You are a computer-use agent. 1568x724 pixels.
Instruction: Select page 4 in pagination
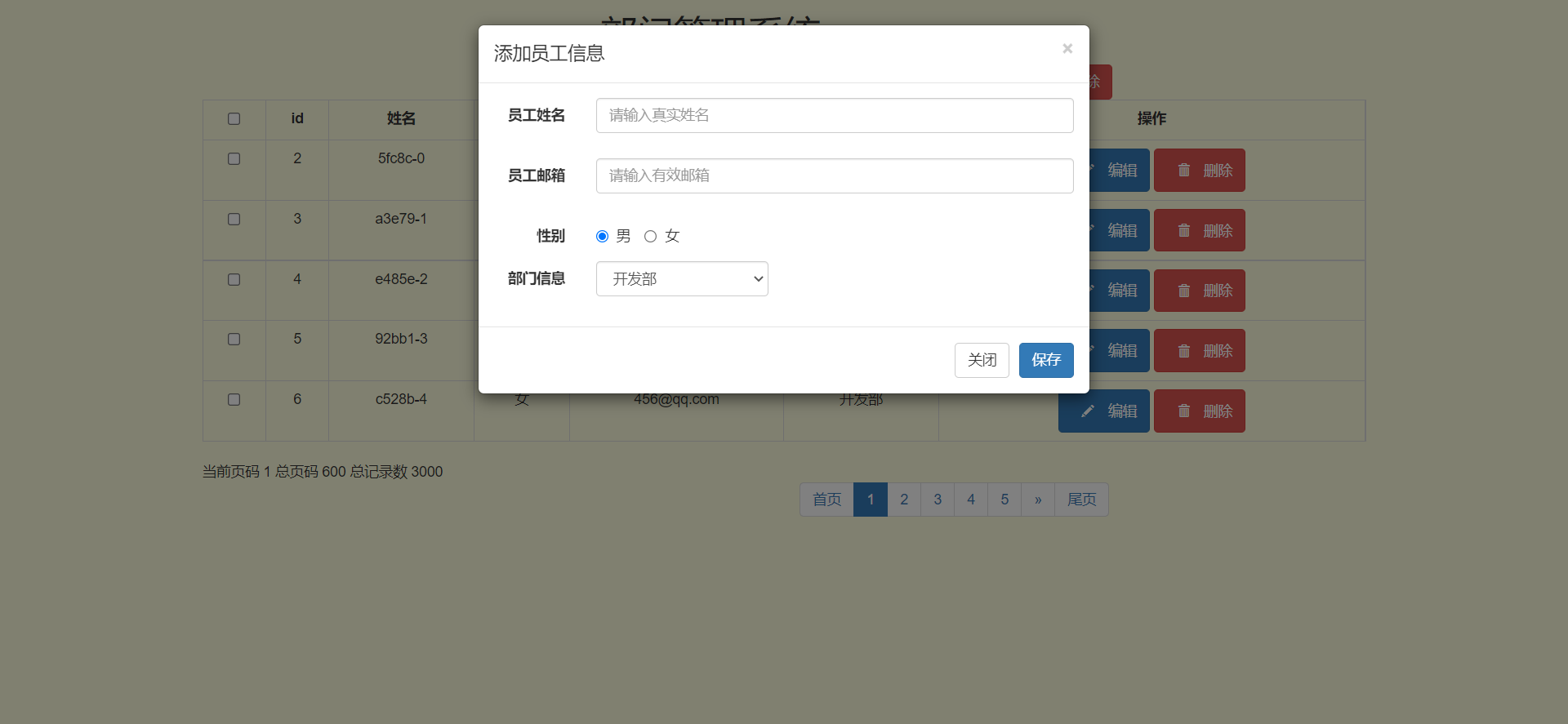click(971, 500)
